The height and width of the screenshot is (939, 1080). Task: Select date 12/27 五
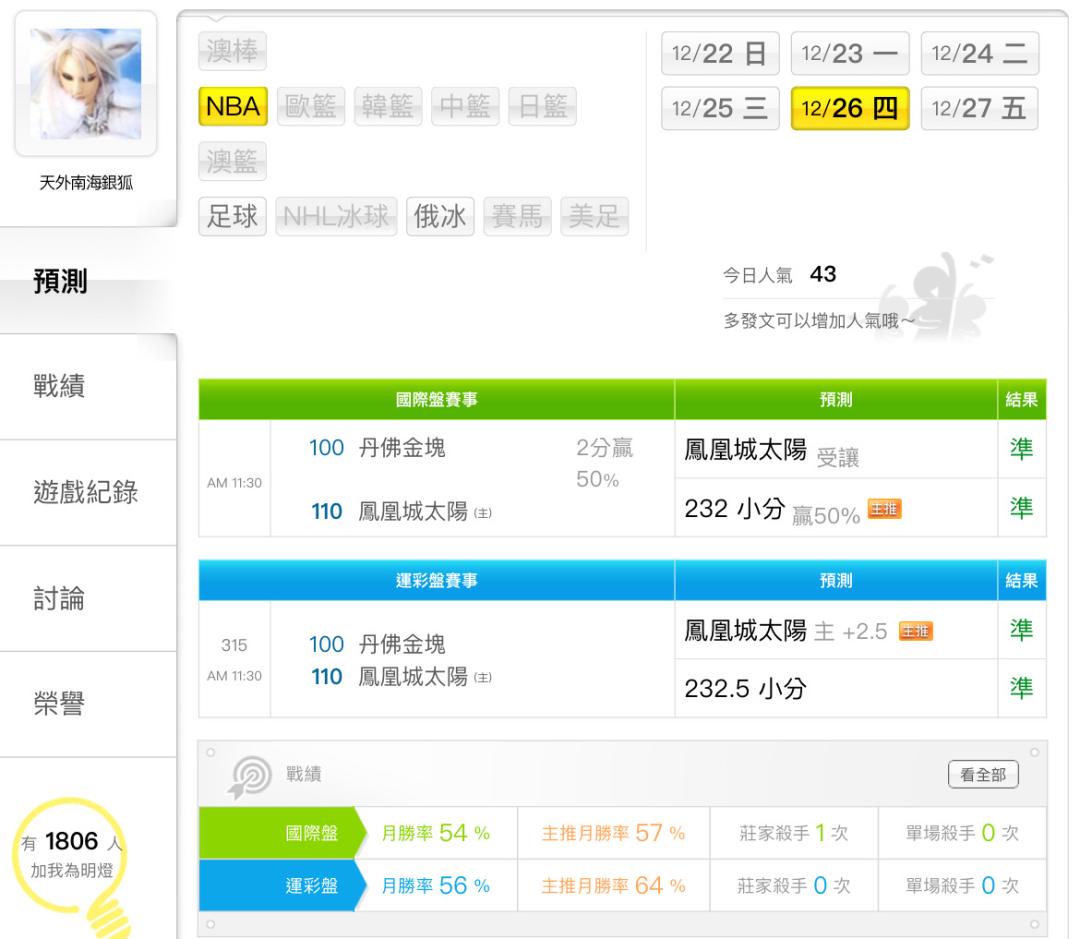[979, 108]
